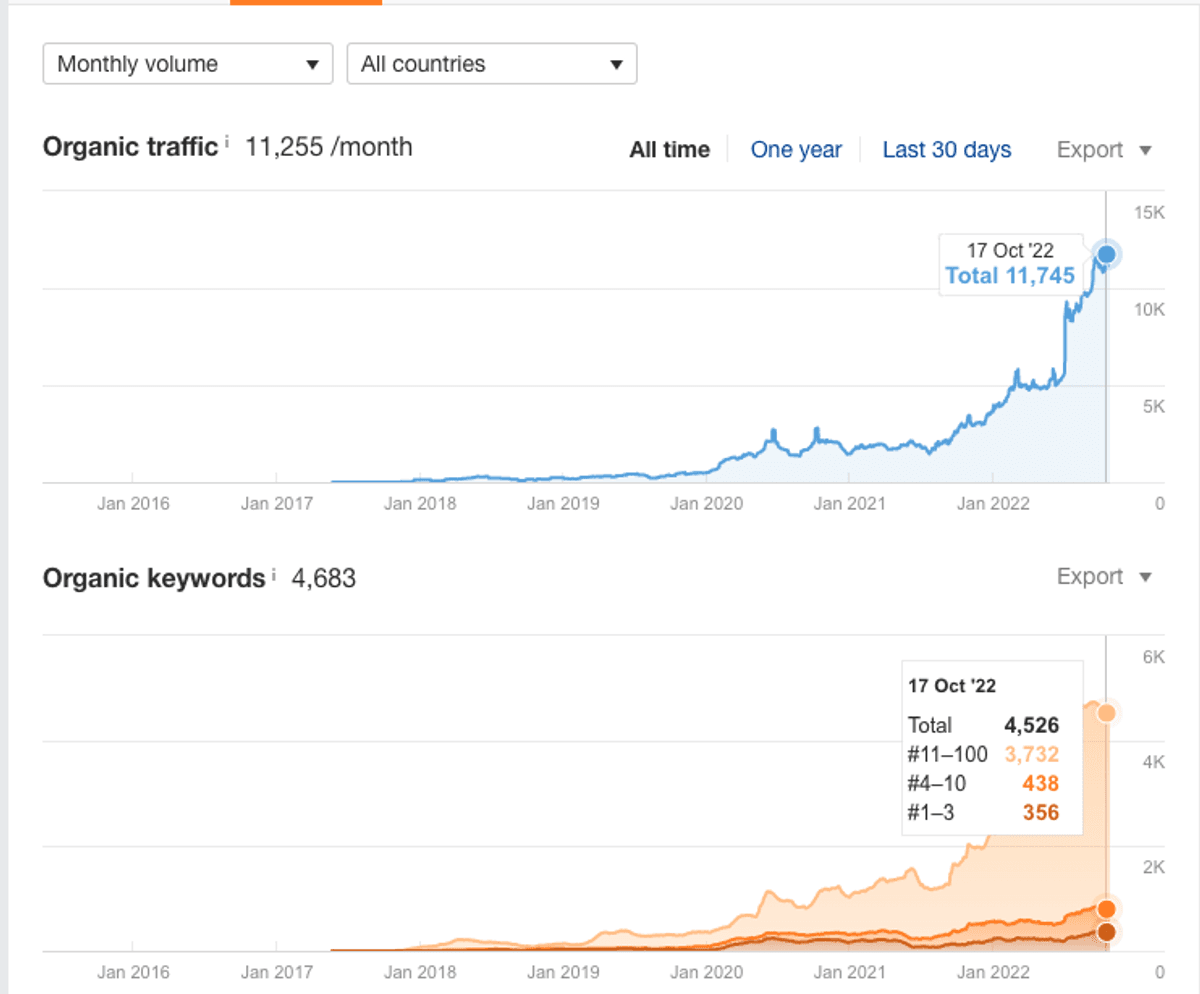Click info icon next to Organic traffic
The width and height of the screenshot is (1200, 994).
227,143
